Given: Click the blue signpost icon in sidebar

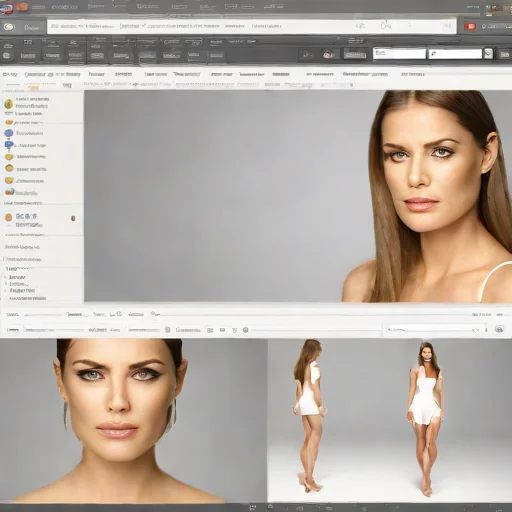Looking at the screenshot, I should click(x=9, y=145).
